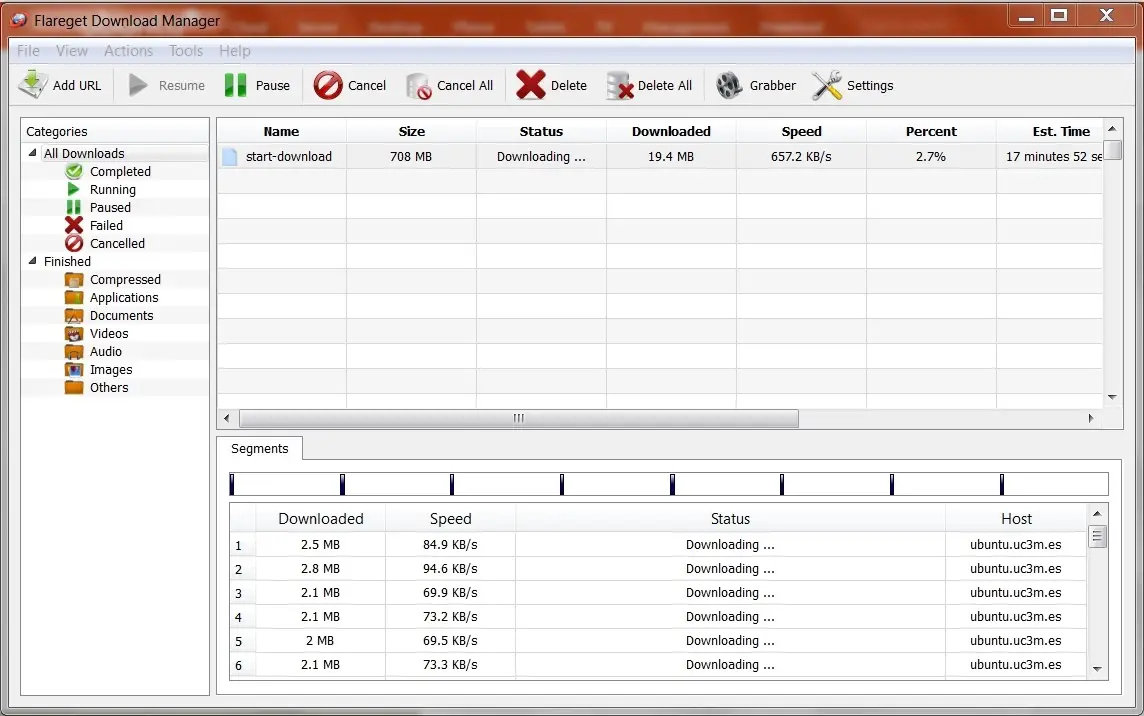Open the View menu
The height and width of the screenshot is (716, 1144).
click(72, 50)
